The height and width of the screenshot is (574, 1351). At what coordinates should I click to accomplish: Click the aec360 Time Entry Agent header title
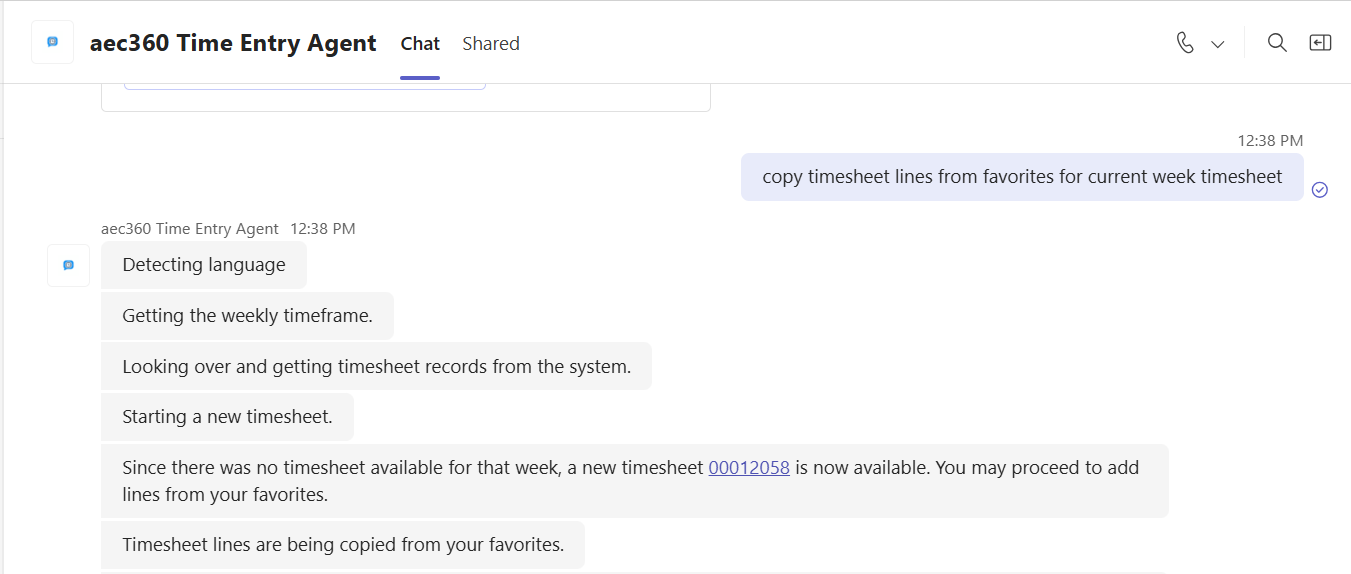point(233,43)
